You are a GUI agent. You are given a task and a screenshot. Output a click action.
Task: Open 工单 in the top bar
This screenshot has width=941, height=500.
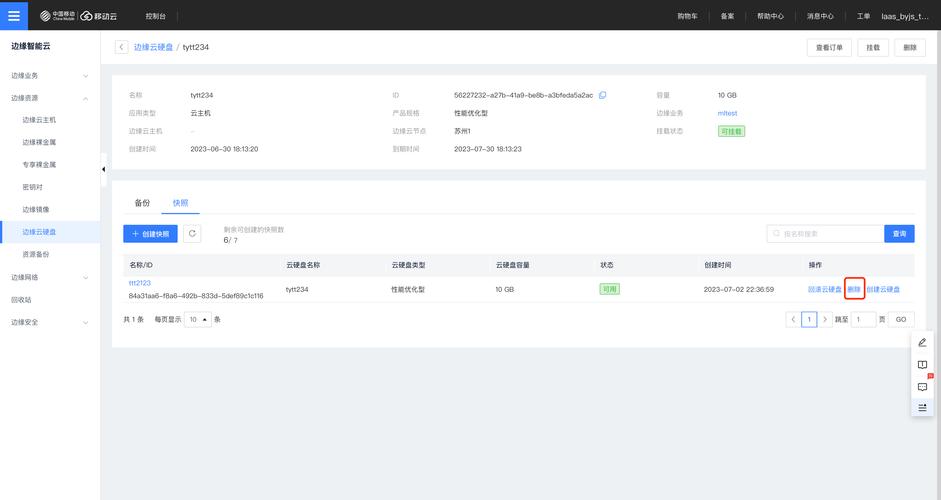point(864,16)
